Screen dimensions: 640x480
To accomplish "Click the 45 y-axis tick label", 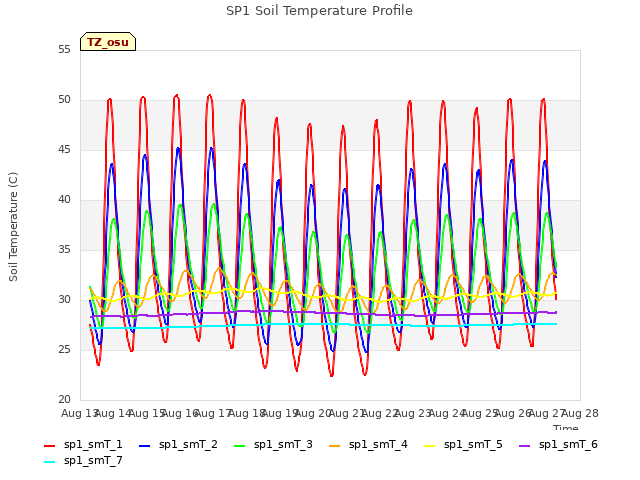I will pyautogui.click(x=64, y=150).
